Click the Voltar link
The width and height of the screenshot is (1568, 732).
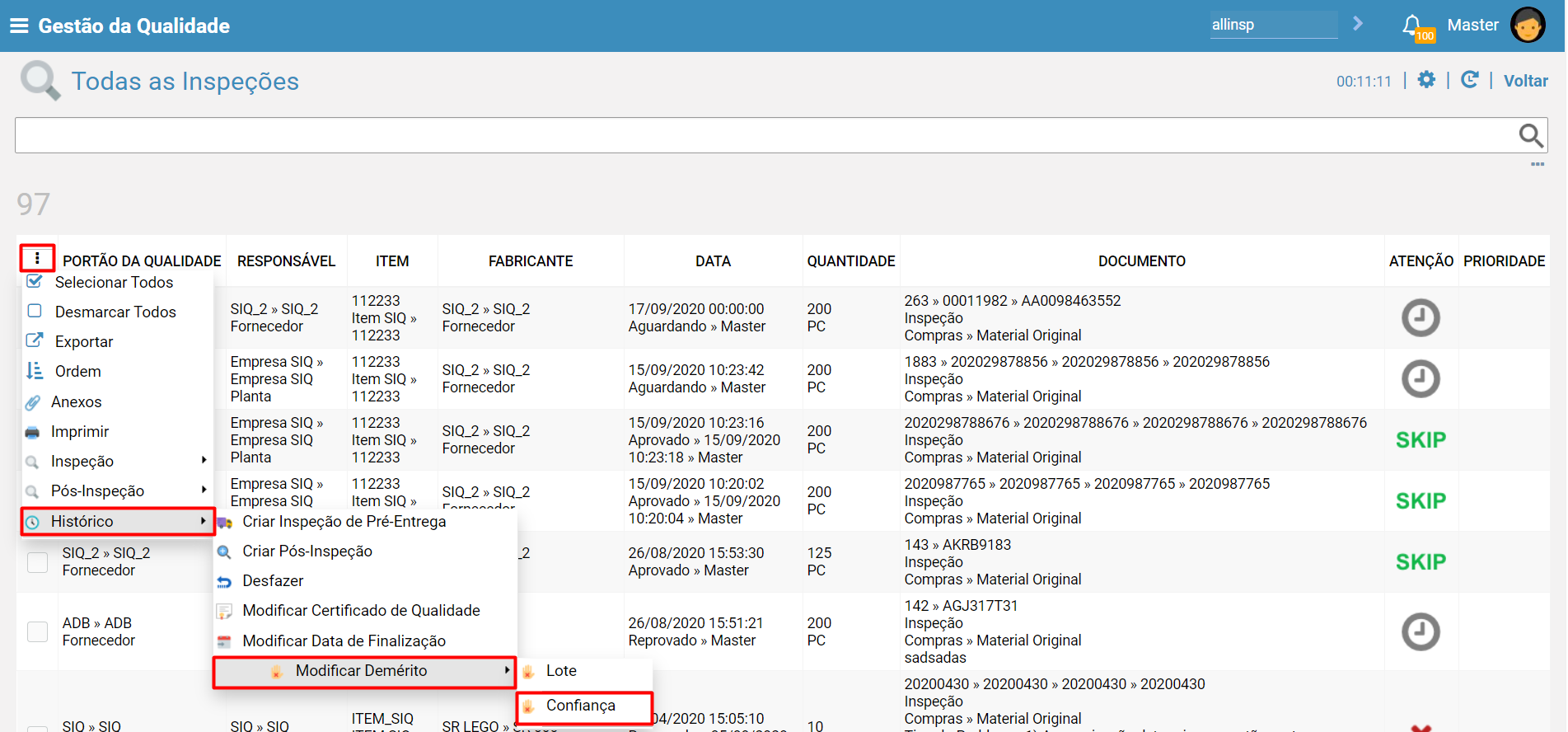click(x=1525, y=81)
